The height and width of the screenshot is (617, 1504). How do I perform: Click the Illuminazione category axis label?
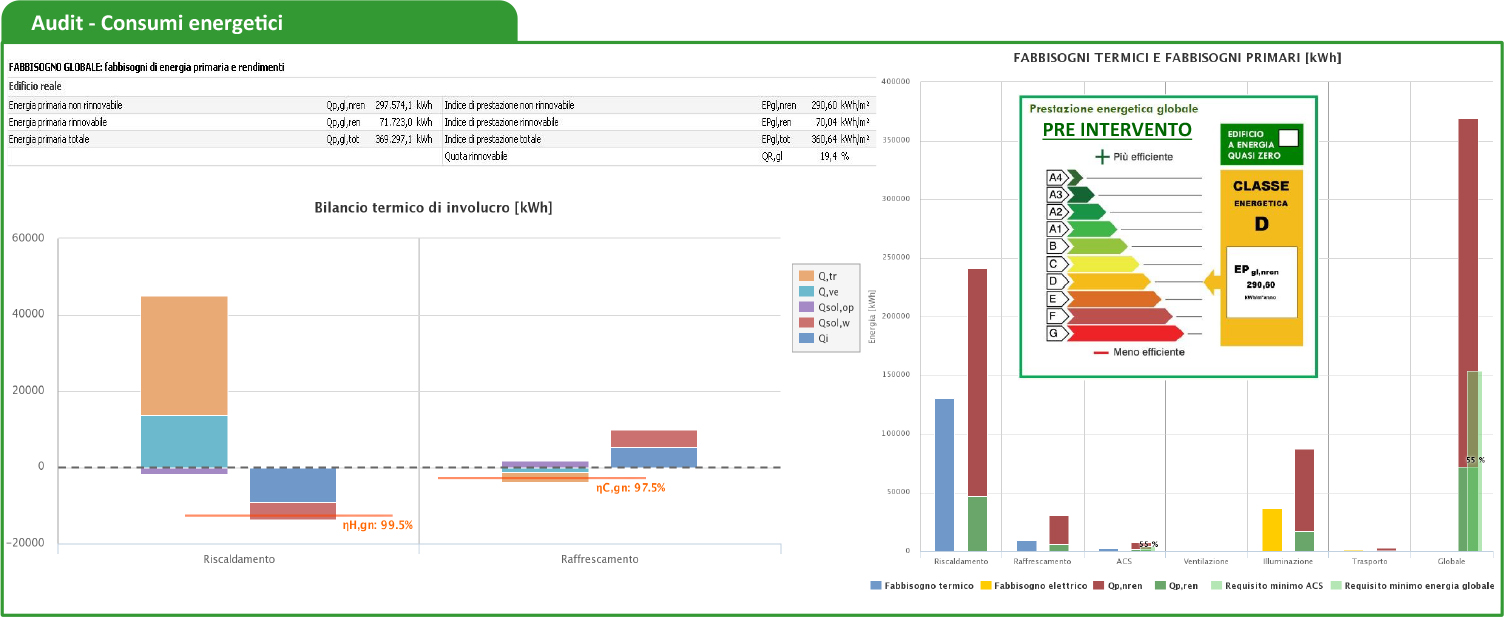tap(1287, 561)
